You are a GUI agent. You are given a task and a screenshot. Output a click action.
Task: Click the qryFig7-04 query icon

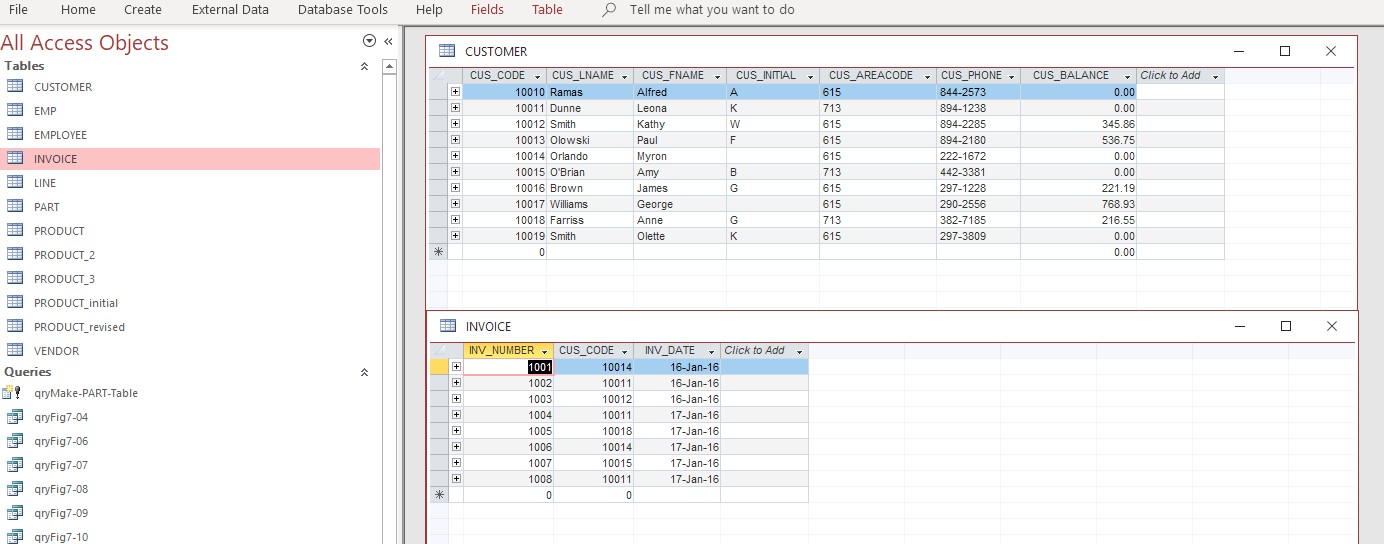pyautogui.click(x=15, y=417)
